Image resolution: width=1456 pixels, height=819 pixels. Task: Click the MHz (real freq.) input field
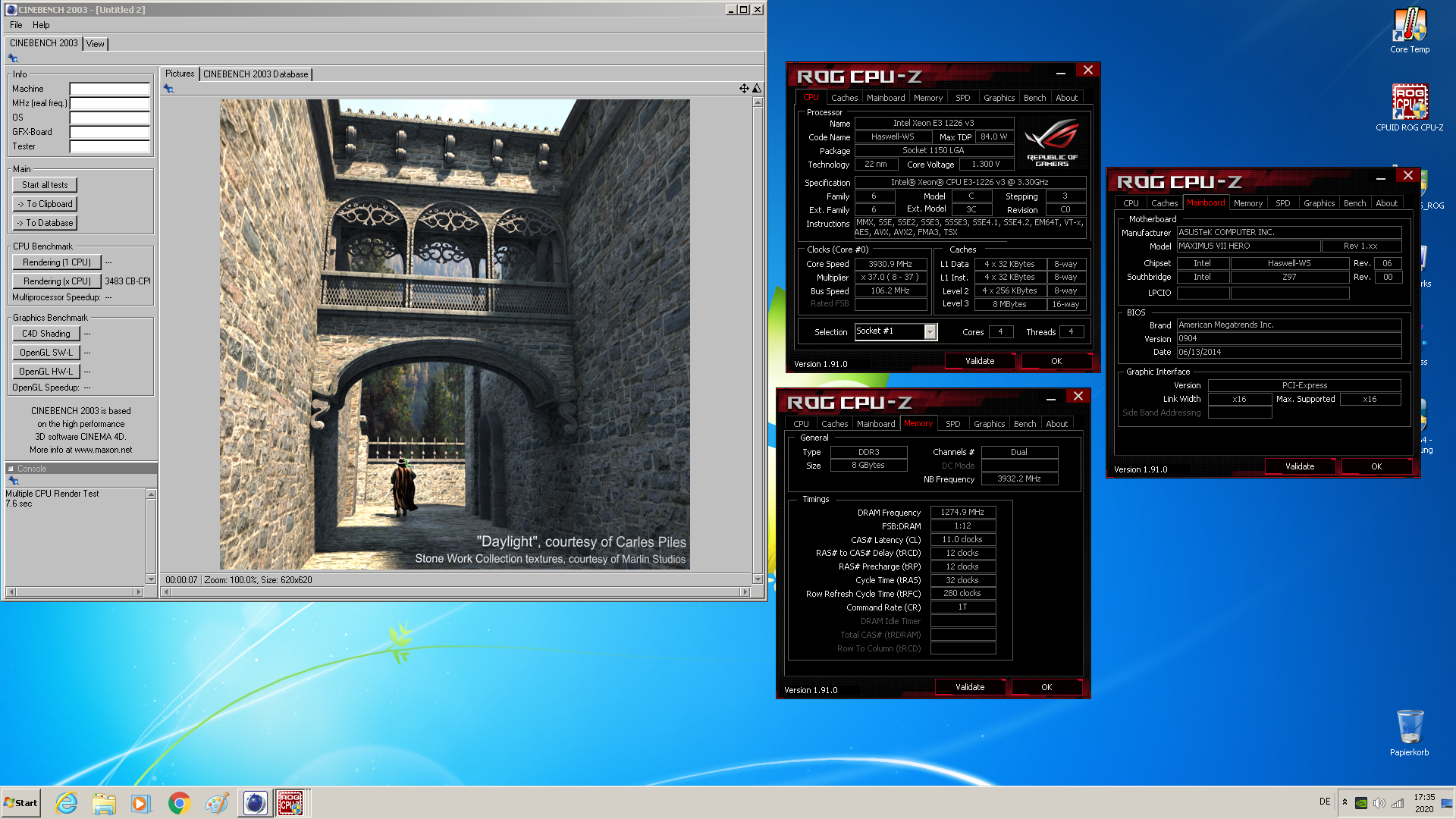pos(110,103)
